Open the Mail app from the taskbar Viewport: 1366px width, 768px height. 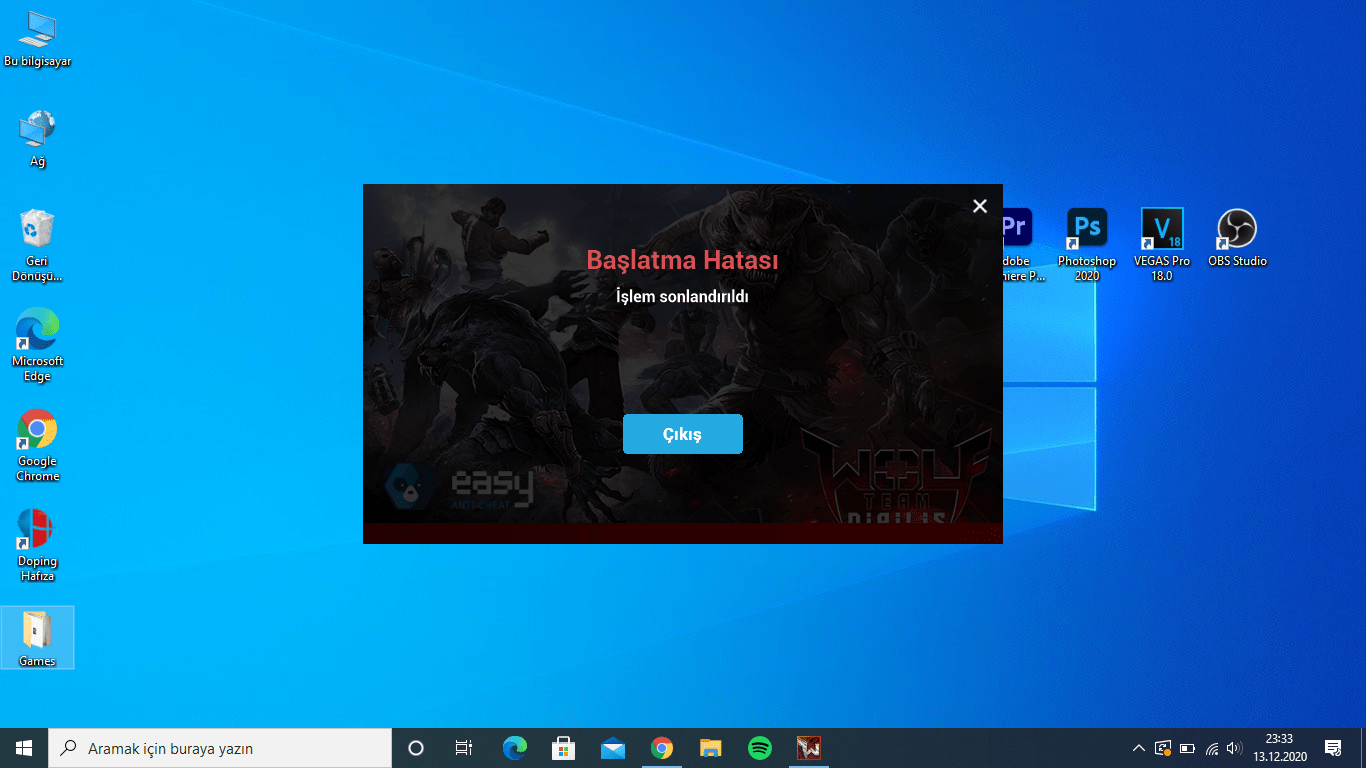pyautogui.click(x=612, y=748)
